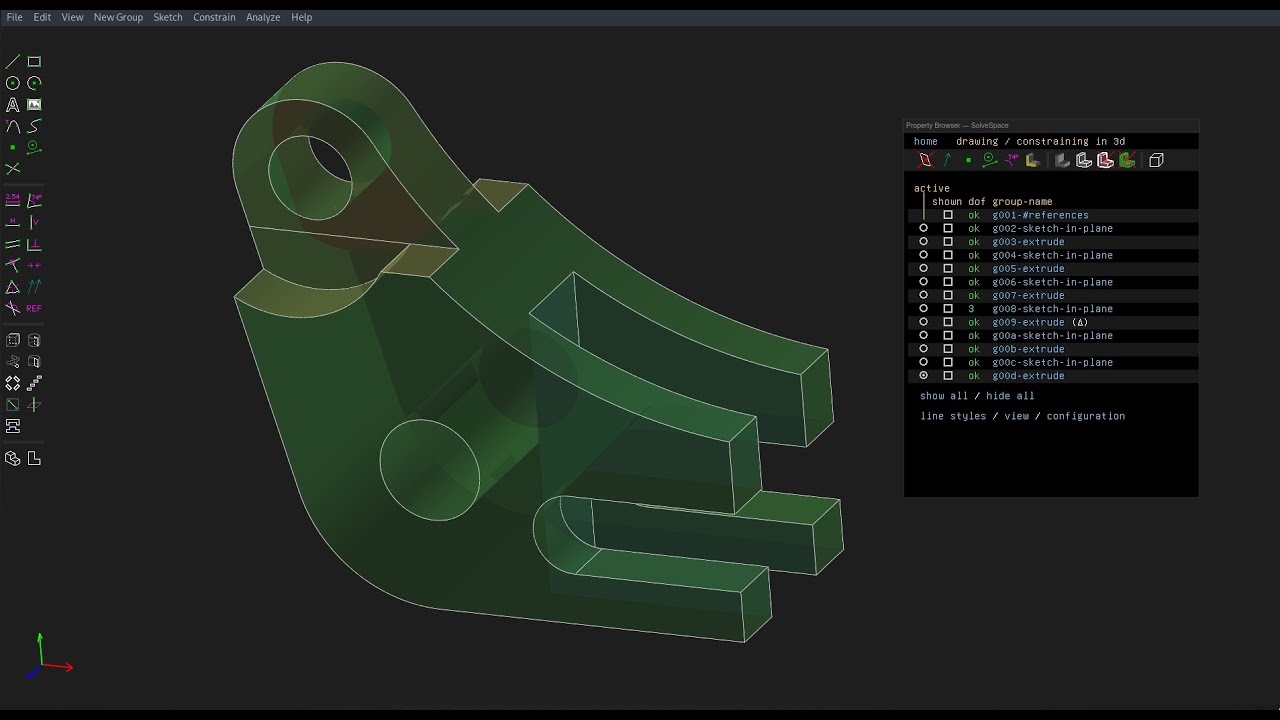Create Step rotating group

point(13,383)
